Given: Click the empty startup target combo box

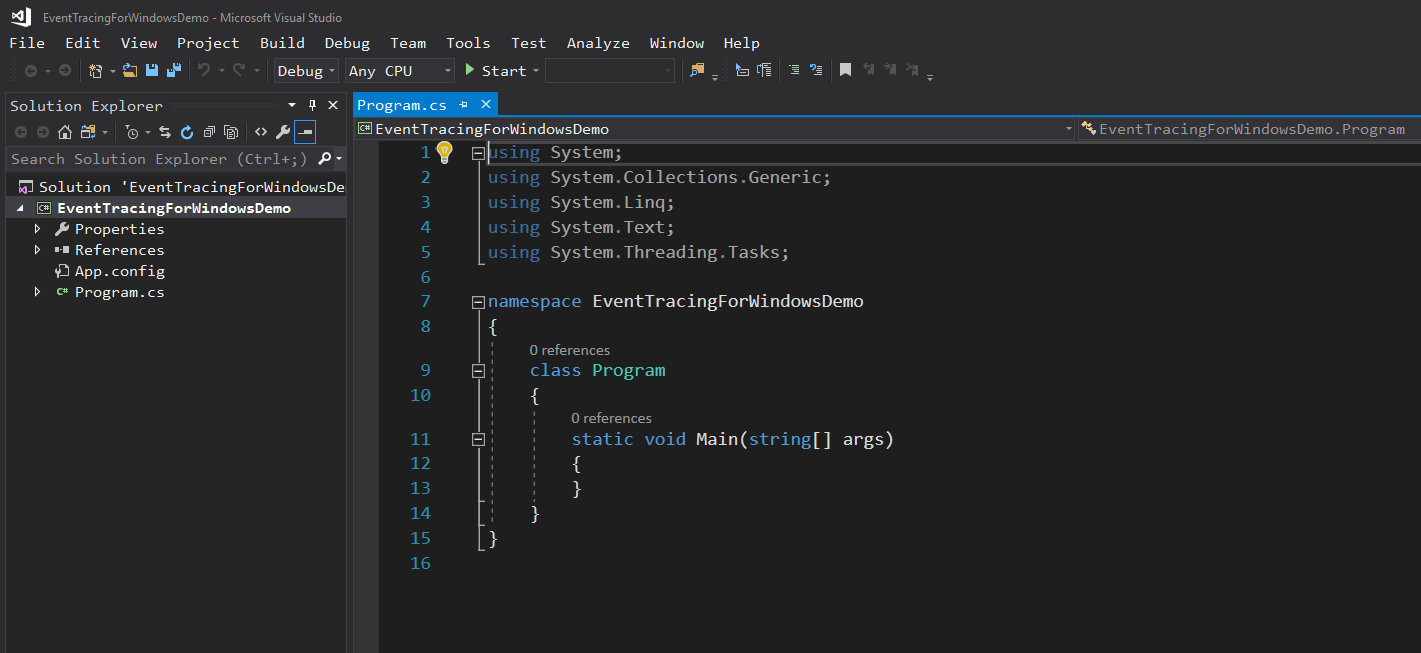Looking at the screenshot, I should (x=610, y=71).
